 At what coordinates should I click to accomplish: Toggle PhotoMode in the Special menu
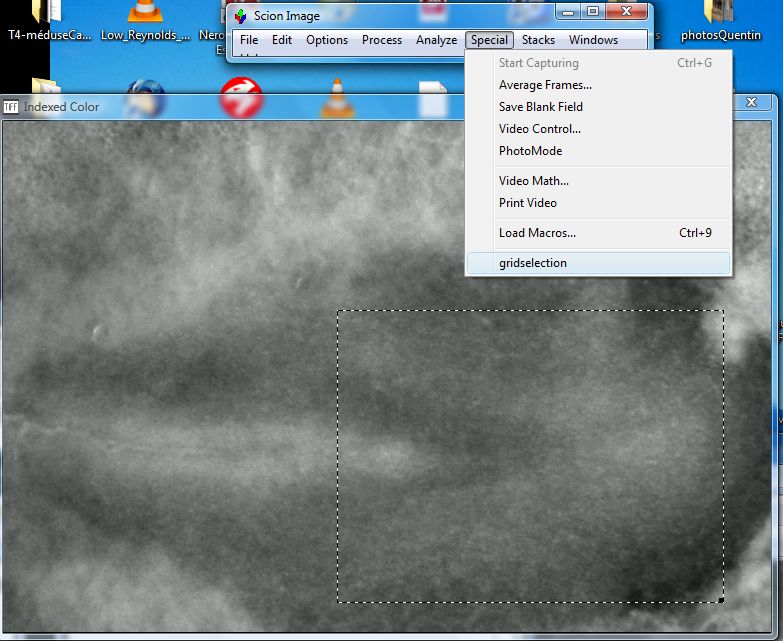pos(531,151)
